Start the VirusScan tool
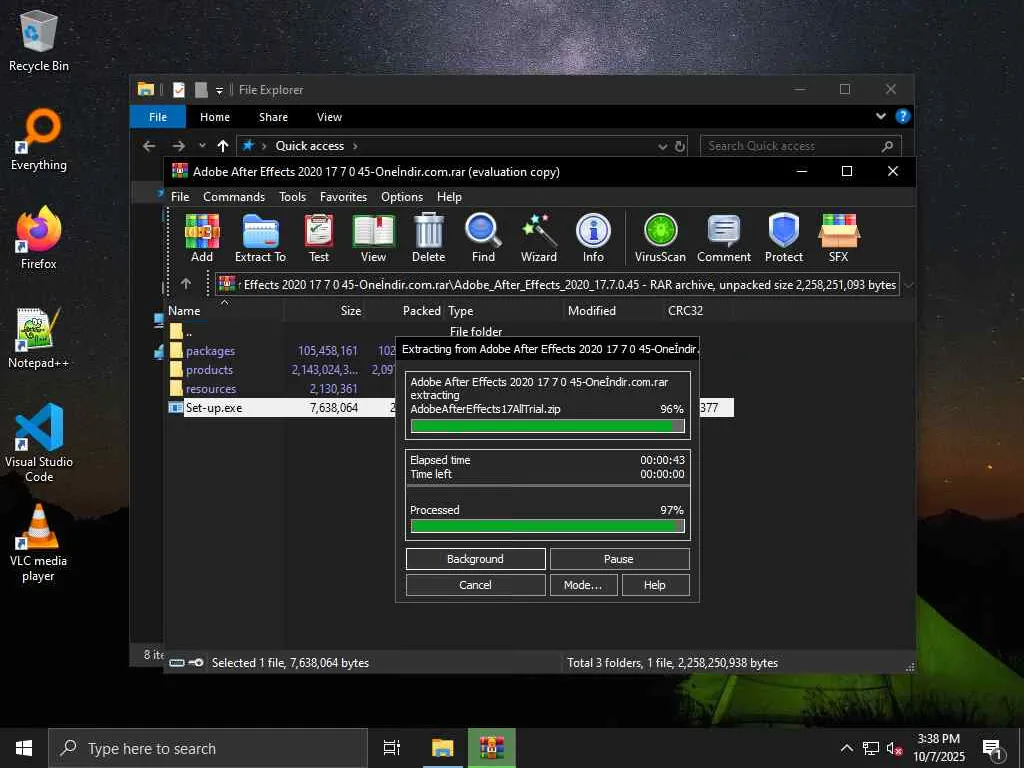This screenshot has width=1024, height=768. [660, 238]
